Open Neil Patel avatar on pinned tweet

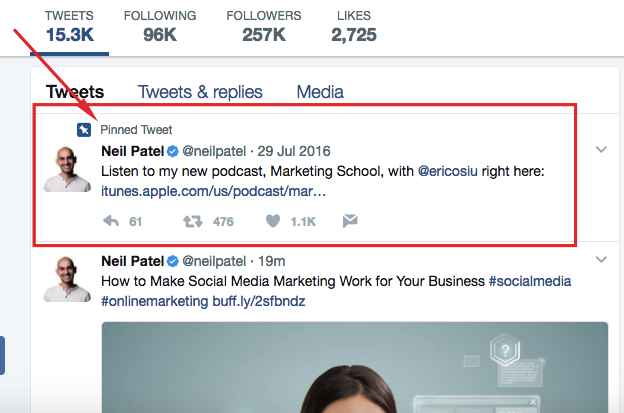(x=67, y=169)
